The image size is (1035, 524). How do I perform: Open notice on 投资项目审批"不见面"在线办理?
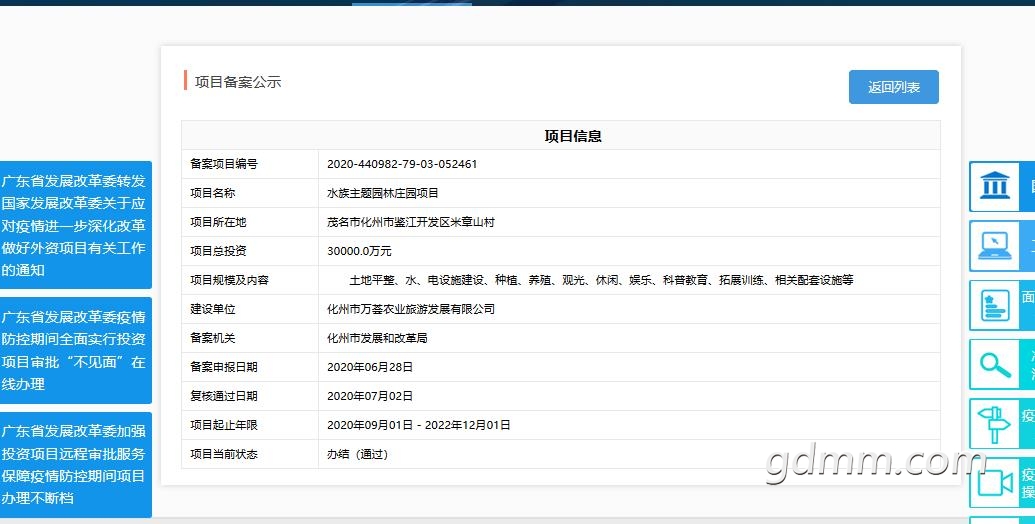coord(75,350)
